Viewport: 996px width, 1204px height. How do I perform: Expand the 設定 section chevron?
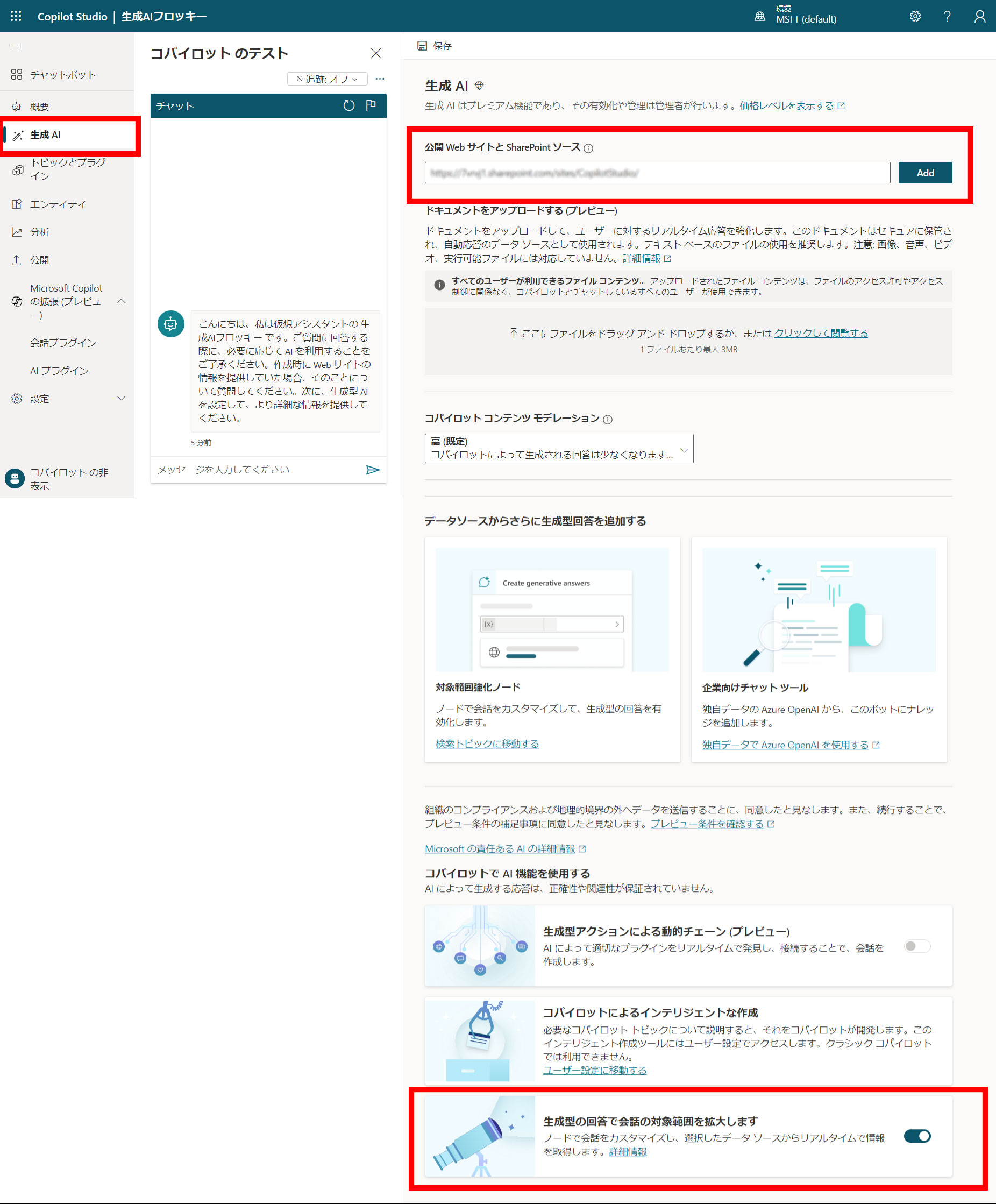[121, 399]
